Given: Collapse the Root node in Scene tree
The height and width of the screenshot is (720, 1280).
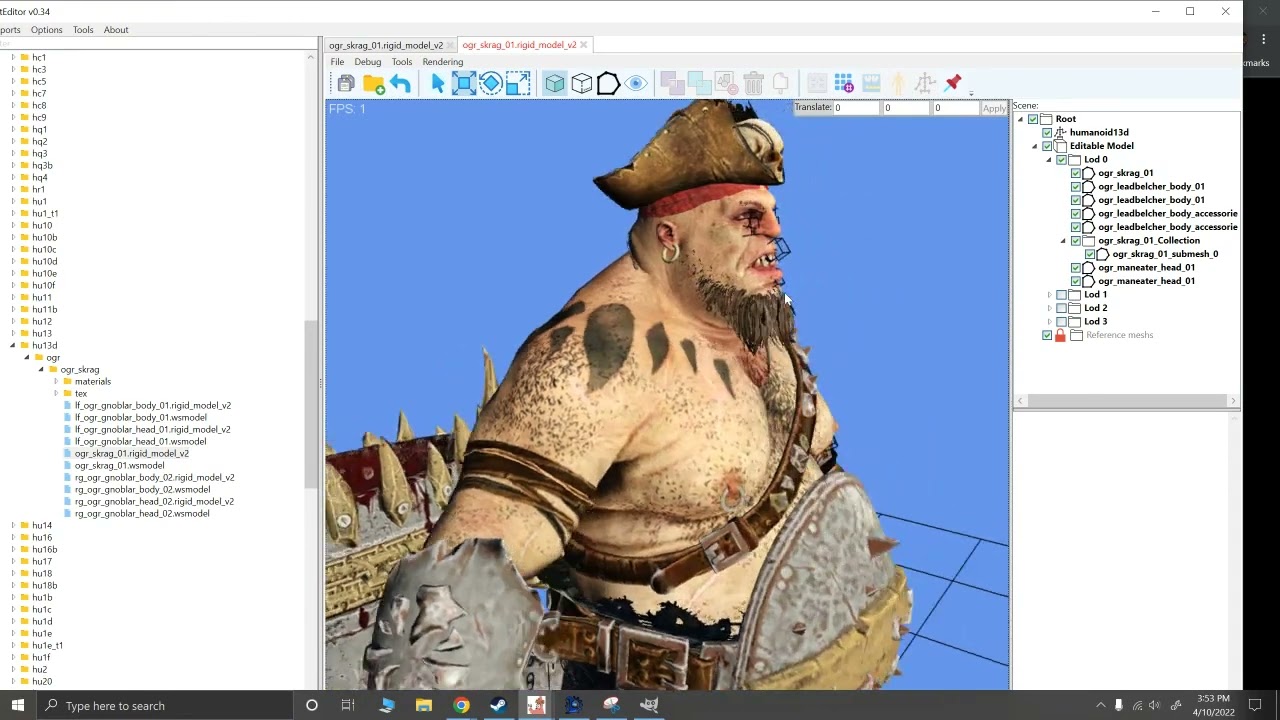Looking at the screenshot, I should pos(1021,119).
